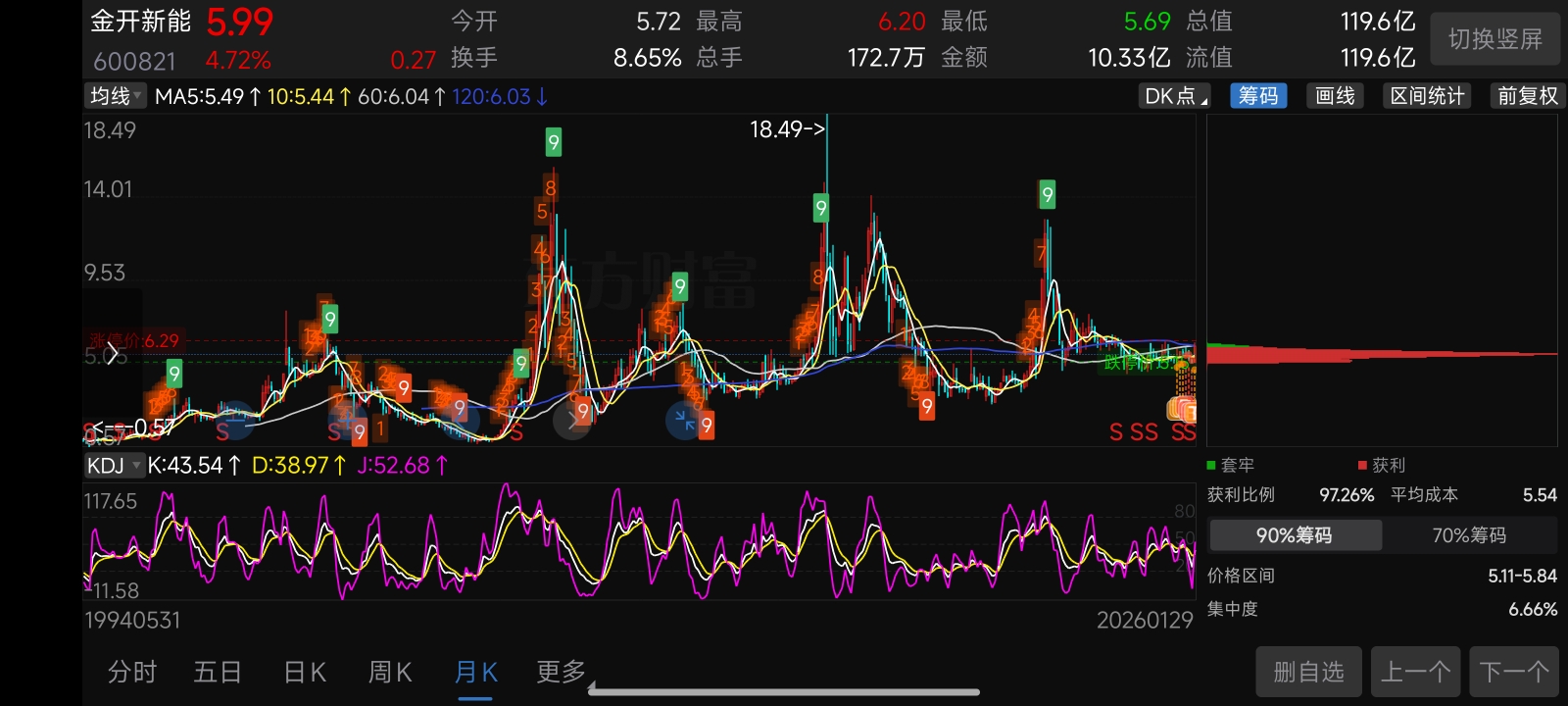Viewport: 1568px width, 706px height.
Task: Go to next stock with 下一个
Action: pyautogui.click(x=1514, y=672)
